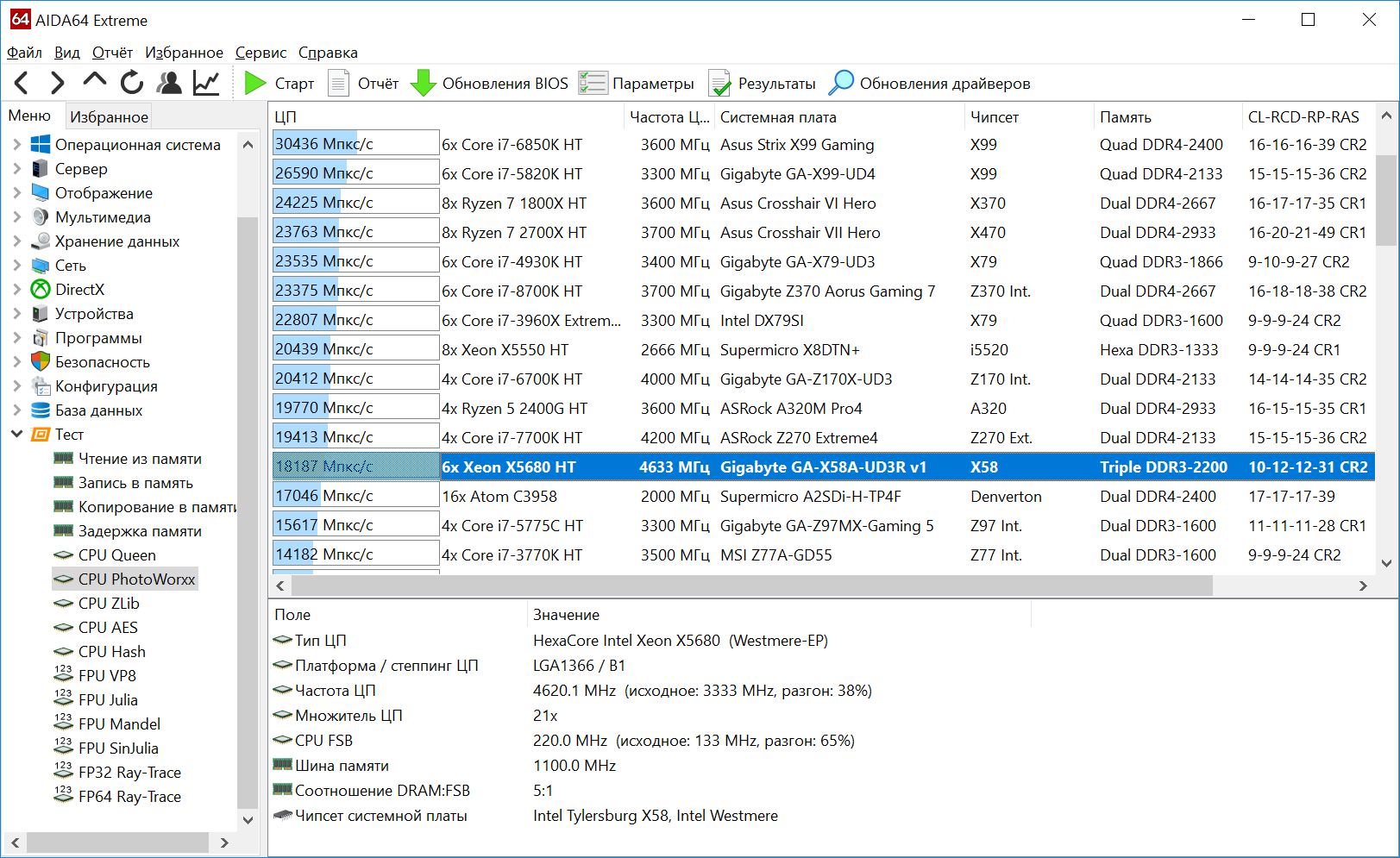
Task: Click the Windows logo icon for Операционная система
Action: tap(41, 145)
